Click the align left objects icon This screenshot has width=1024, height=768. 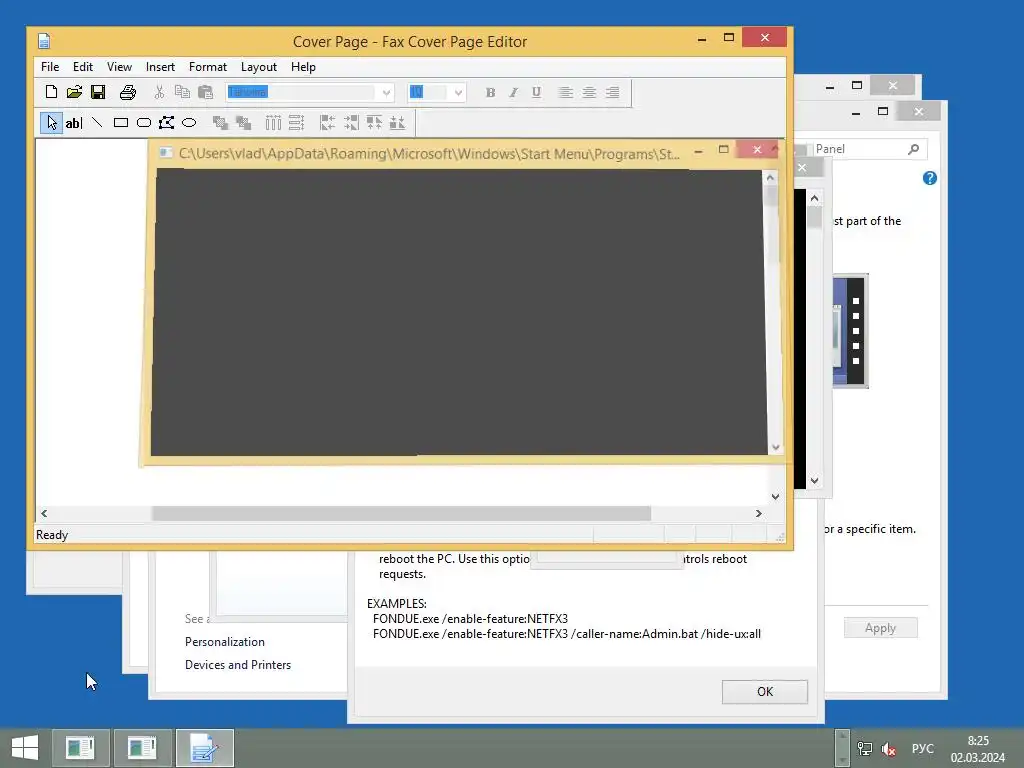click(x=327, y=123)
